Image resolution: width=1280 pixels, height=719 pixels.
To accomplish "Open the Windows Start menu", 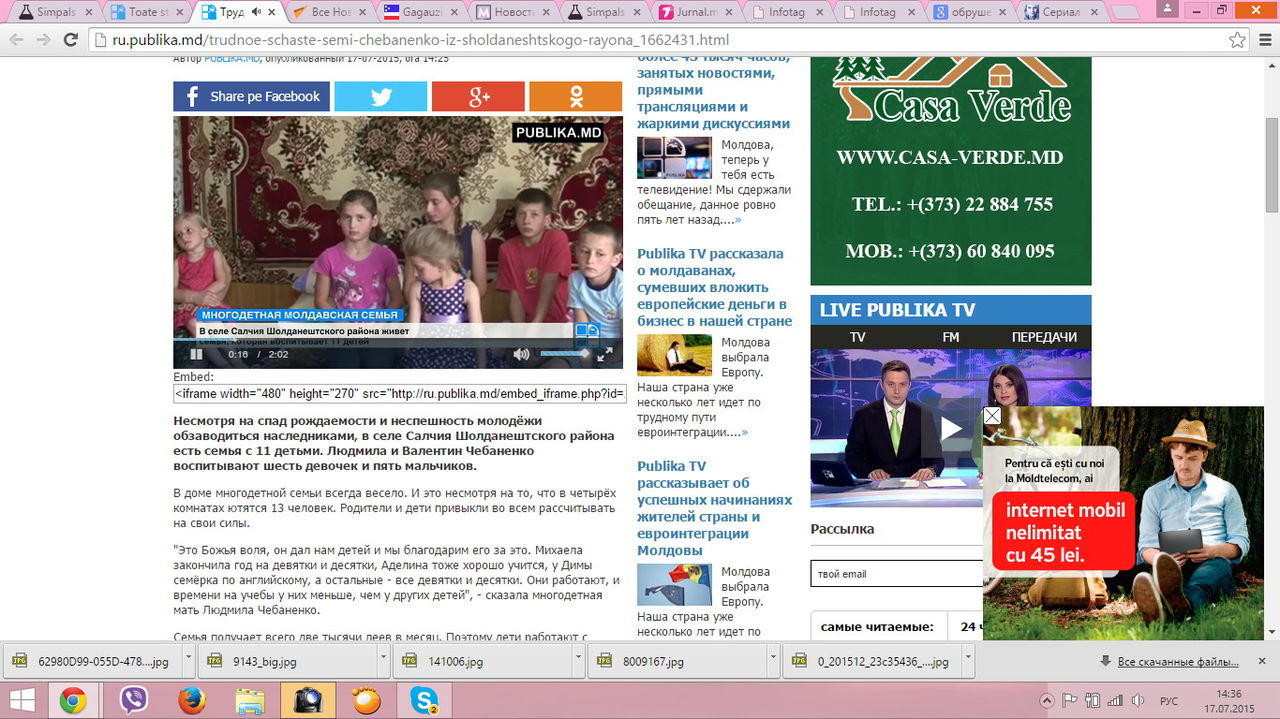I will tap(23, 701).
